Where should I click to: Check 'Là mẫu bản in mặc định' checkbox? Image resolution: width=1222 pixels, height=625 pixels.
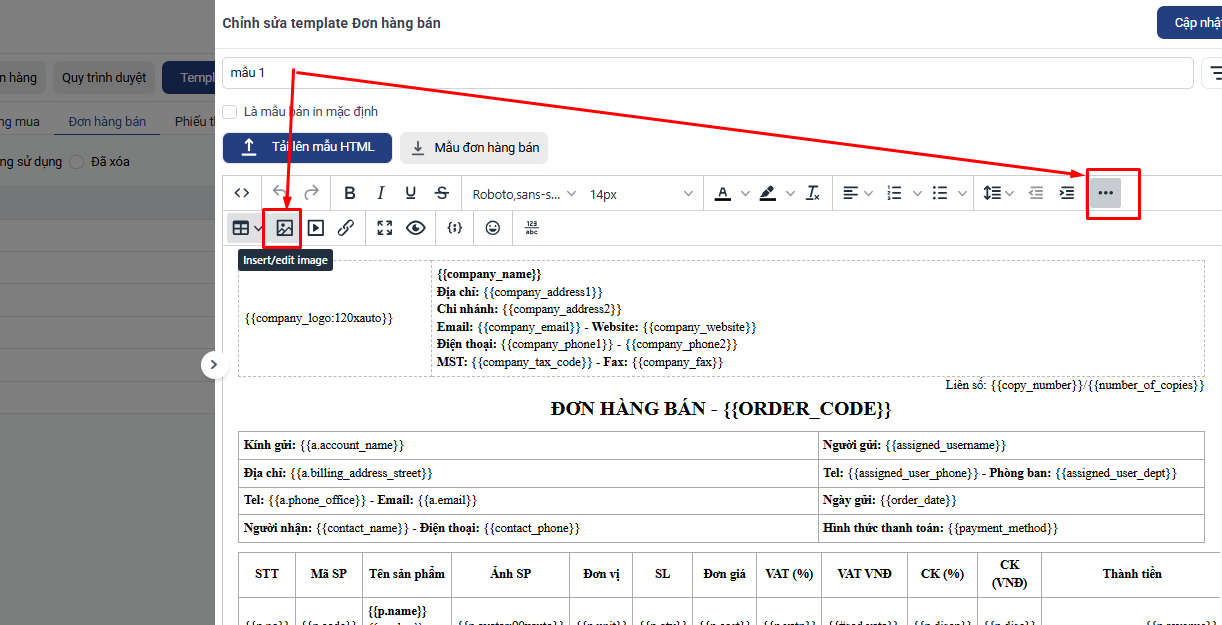coord(230,112)
